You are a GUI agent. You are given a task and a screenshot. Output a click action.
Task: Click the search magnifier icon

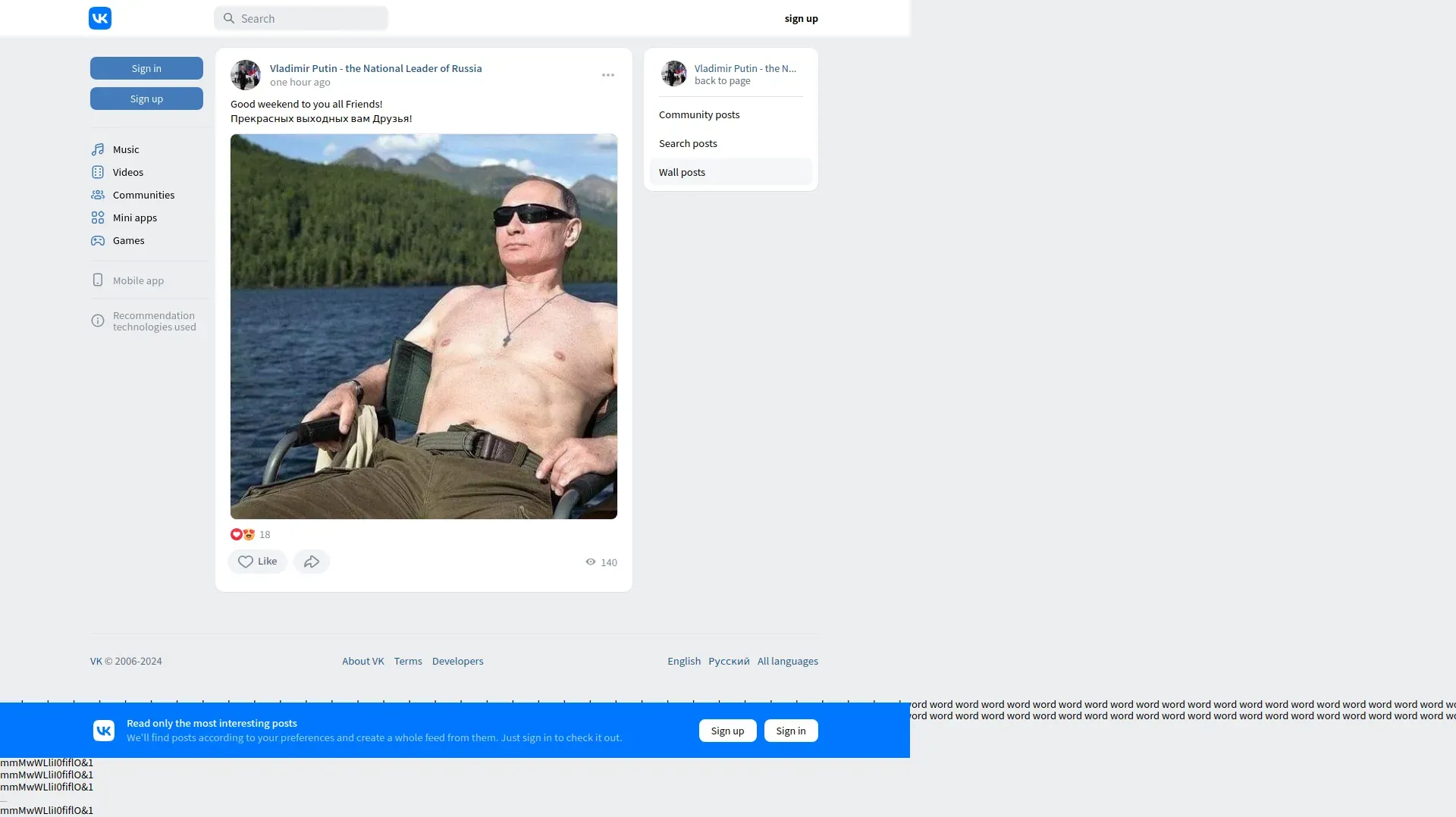tap(229, 18)
